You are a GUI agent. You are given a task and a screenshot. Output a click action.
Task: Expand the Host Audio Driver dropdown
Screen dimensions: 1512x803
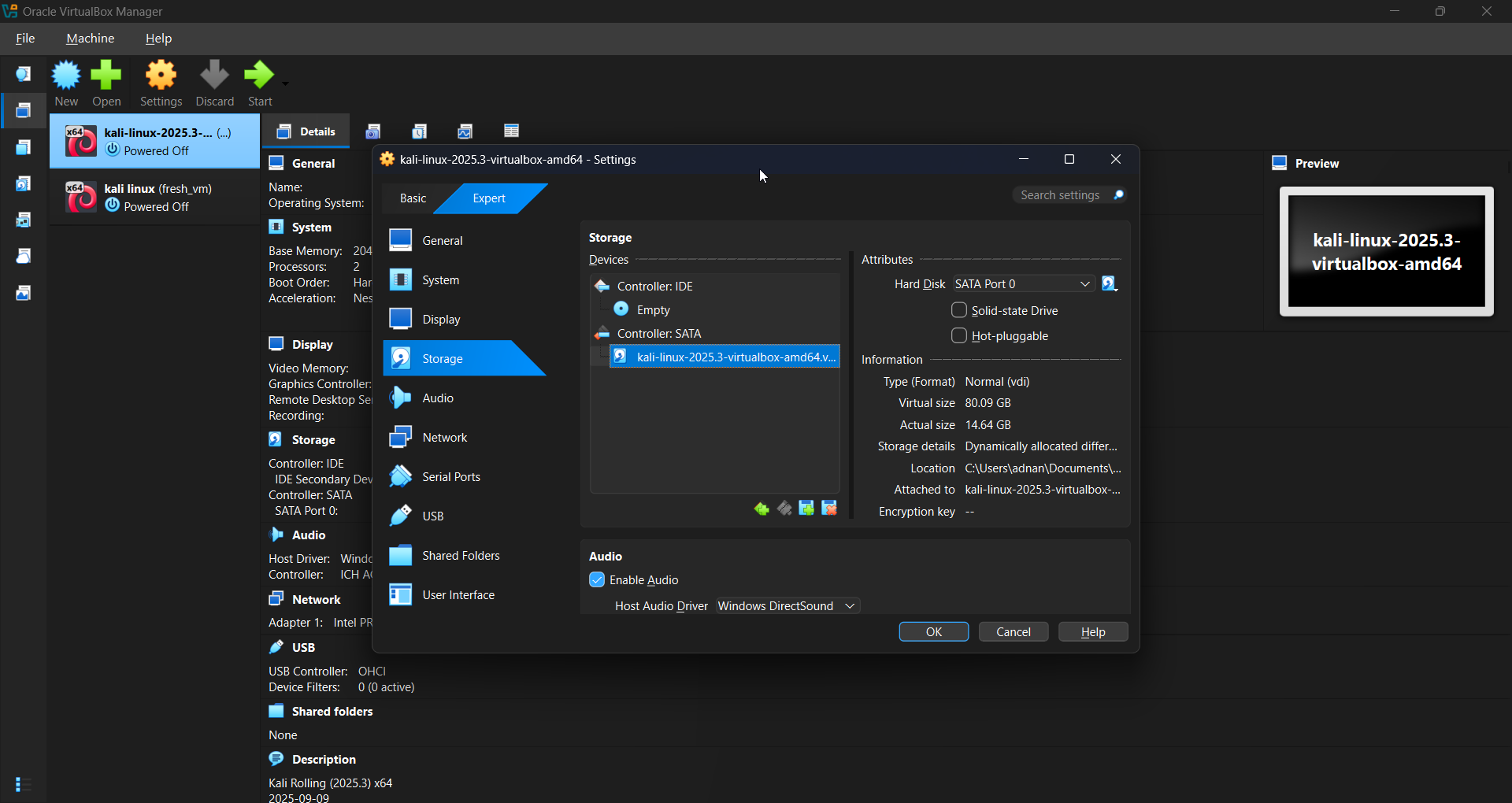(787, 606)
